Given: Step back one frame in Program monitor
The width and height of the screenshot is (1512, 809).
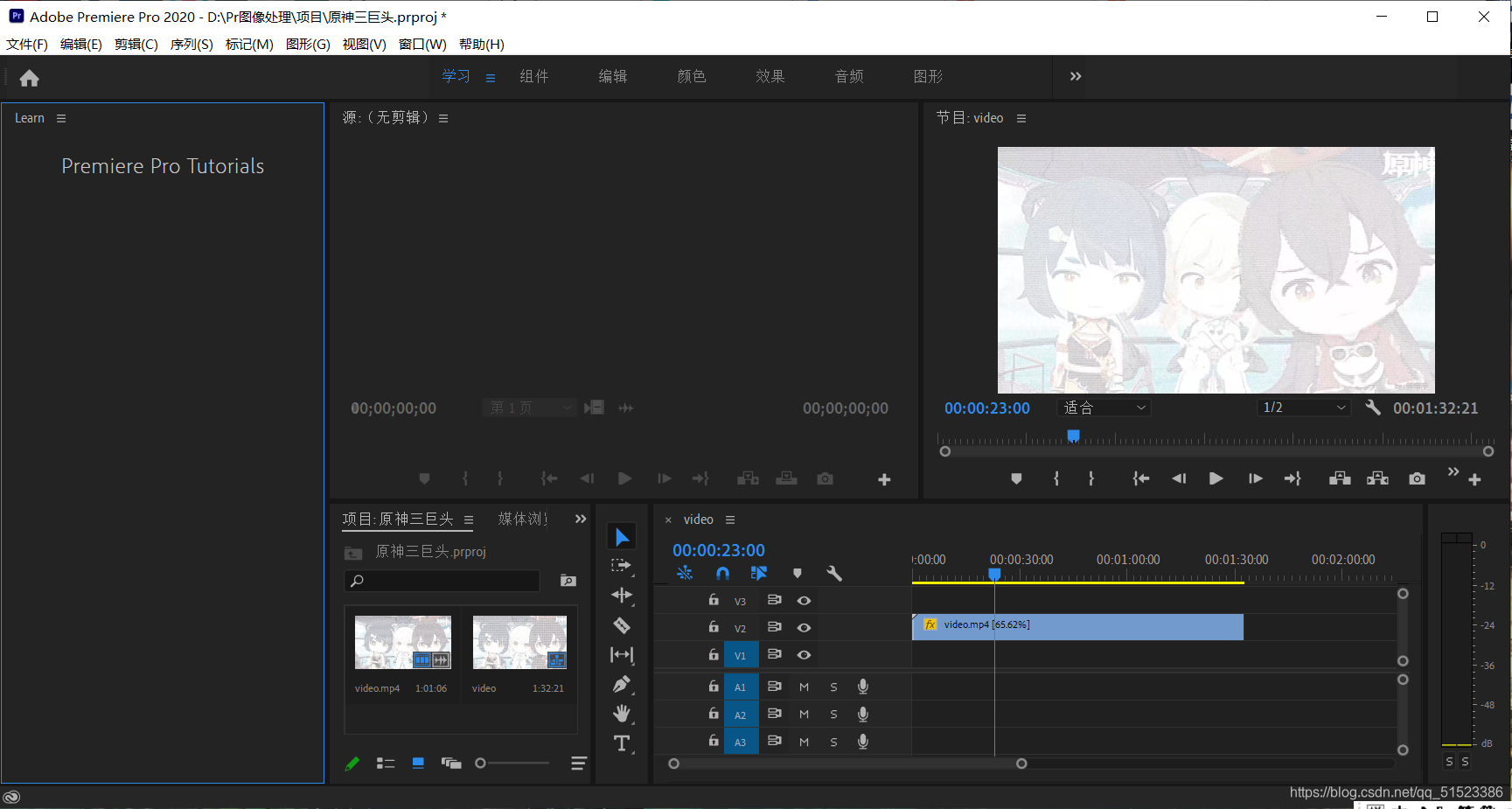Looking at the screenshot, I should click(x=1179, y=478).
